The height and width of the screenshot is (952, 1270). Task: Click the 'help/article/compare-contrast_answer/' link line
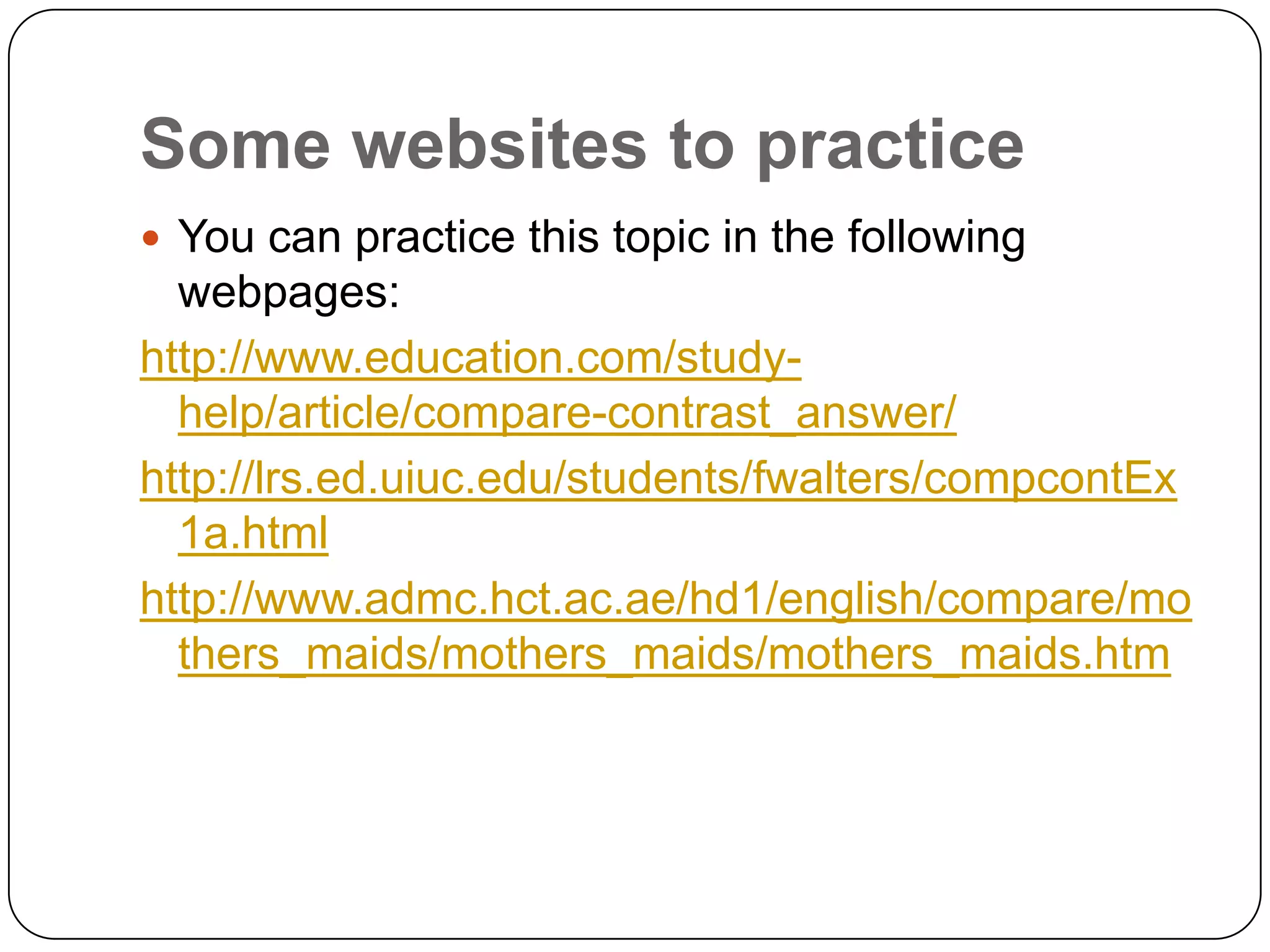point(567,413)
